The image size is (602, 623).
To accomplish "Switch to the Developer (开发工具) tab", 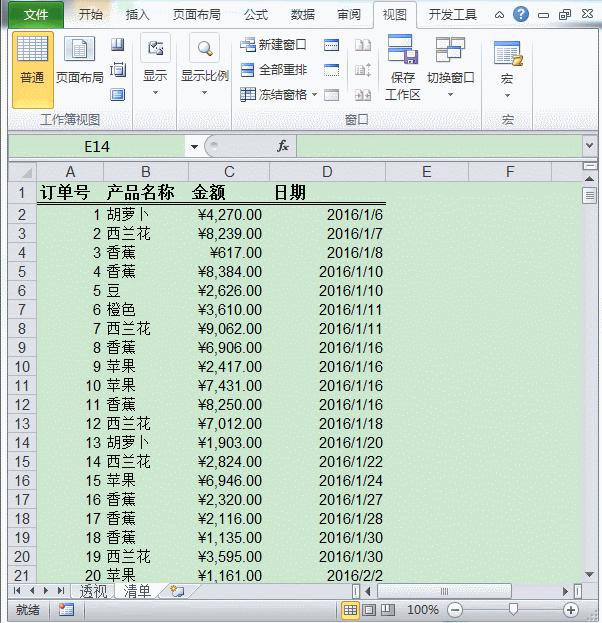I will (453, 15).
